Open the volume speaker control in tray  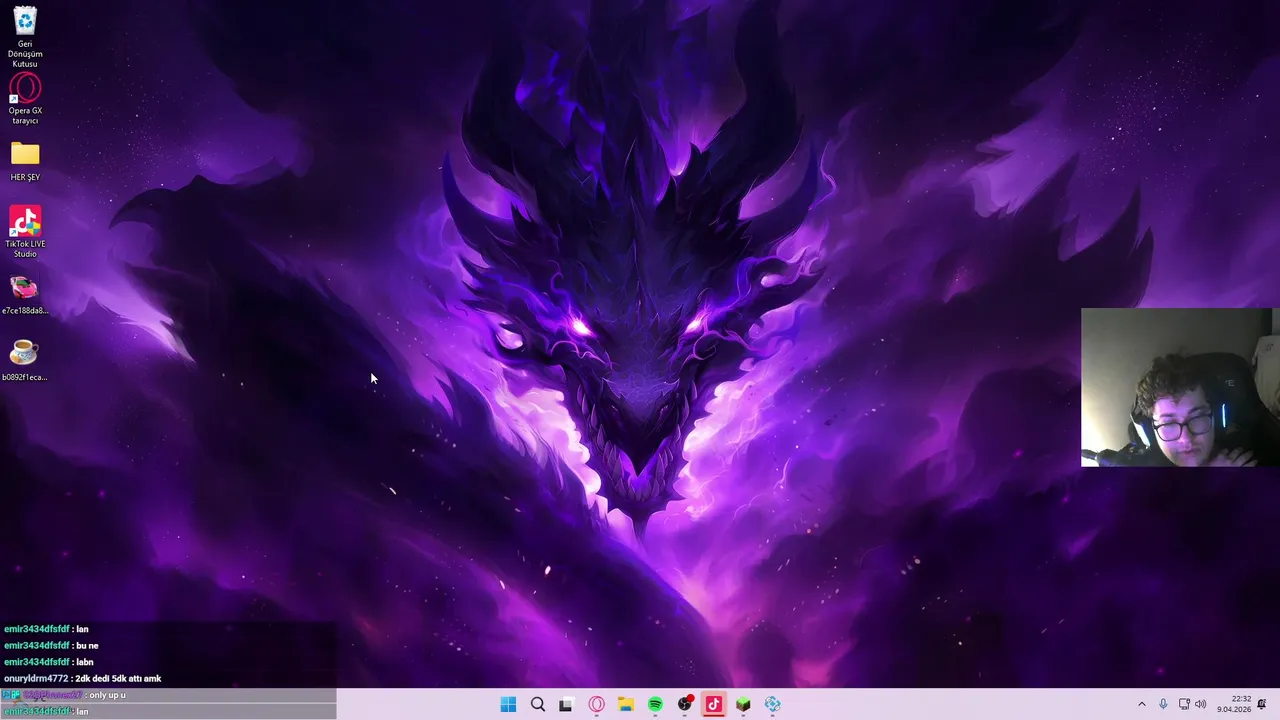[x=1201, y=704]
